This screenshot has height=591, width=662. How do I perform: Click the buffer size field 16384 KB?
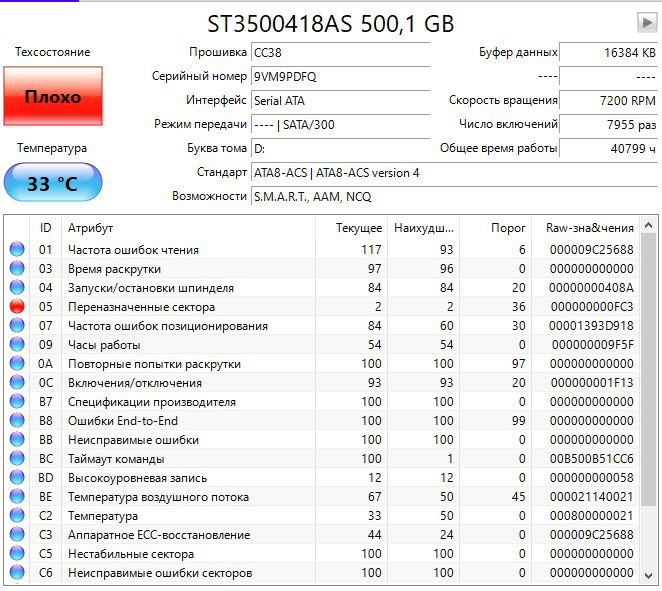[x=608, y=53]
